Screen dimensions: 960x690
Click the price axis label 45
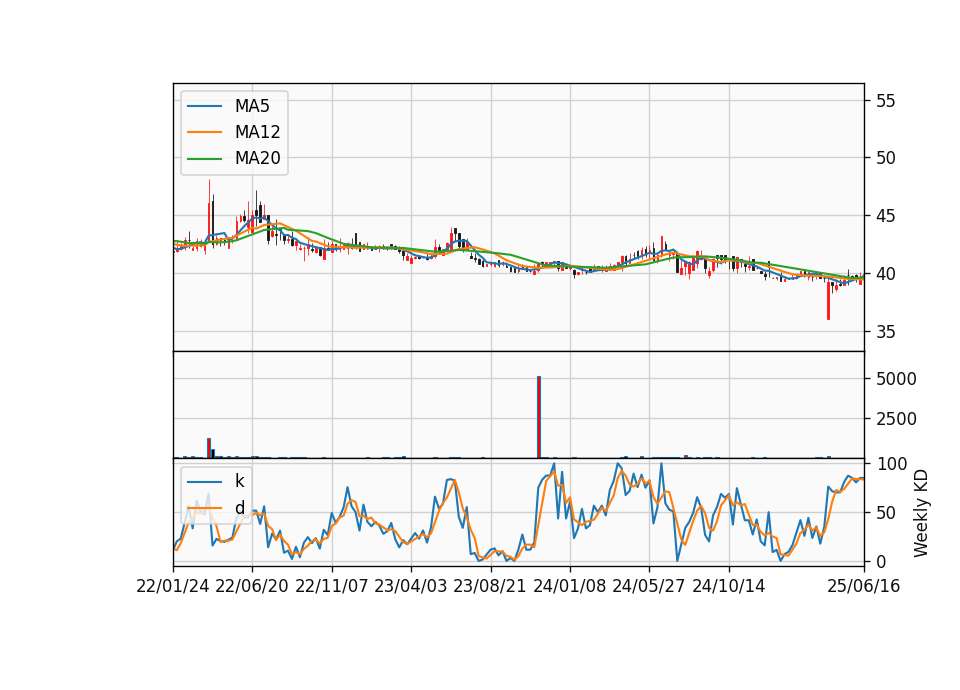point(885,216)
